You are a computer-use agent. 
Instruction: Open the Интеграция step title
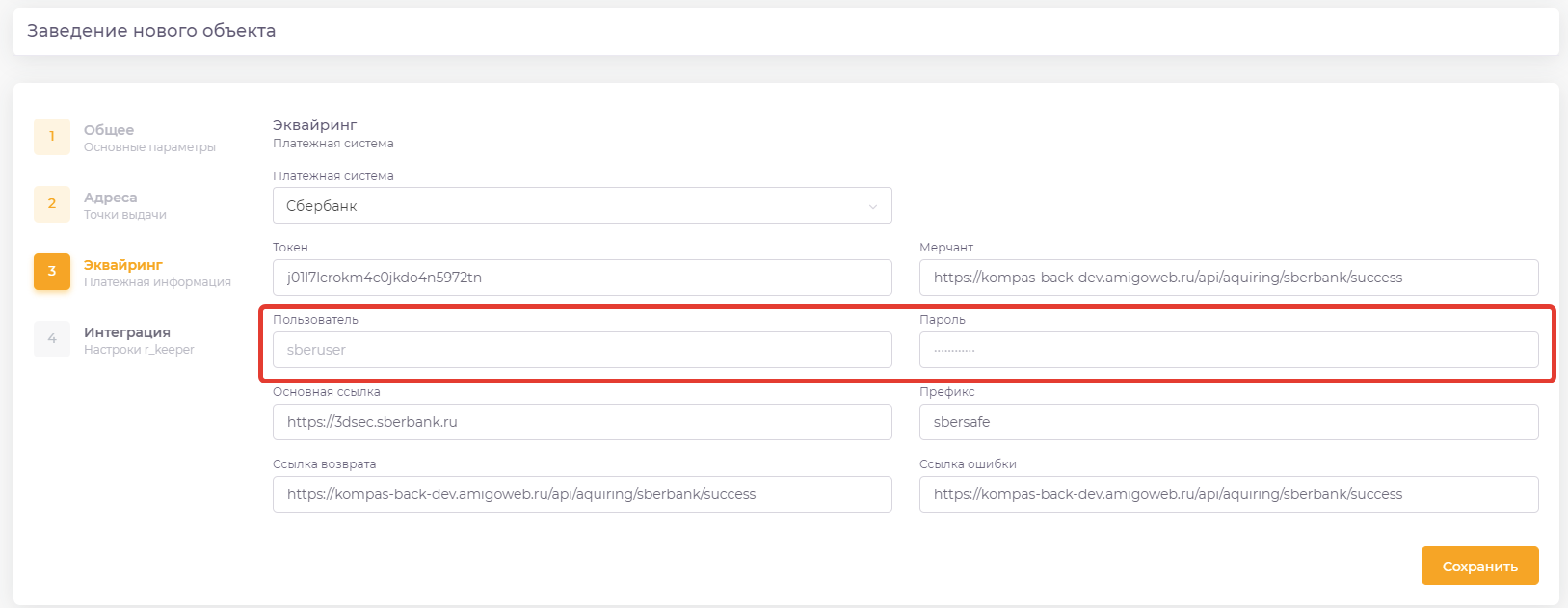pyautogui.click(x=127, y=332)
